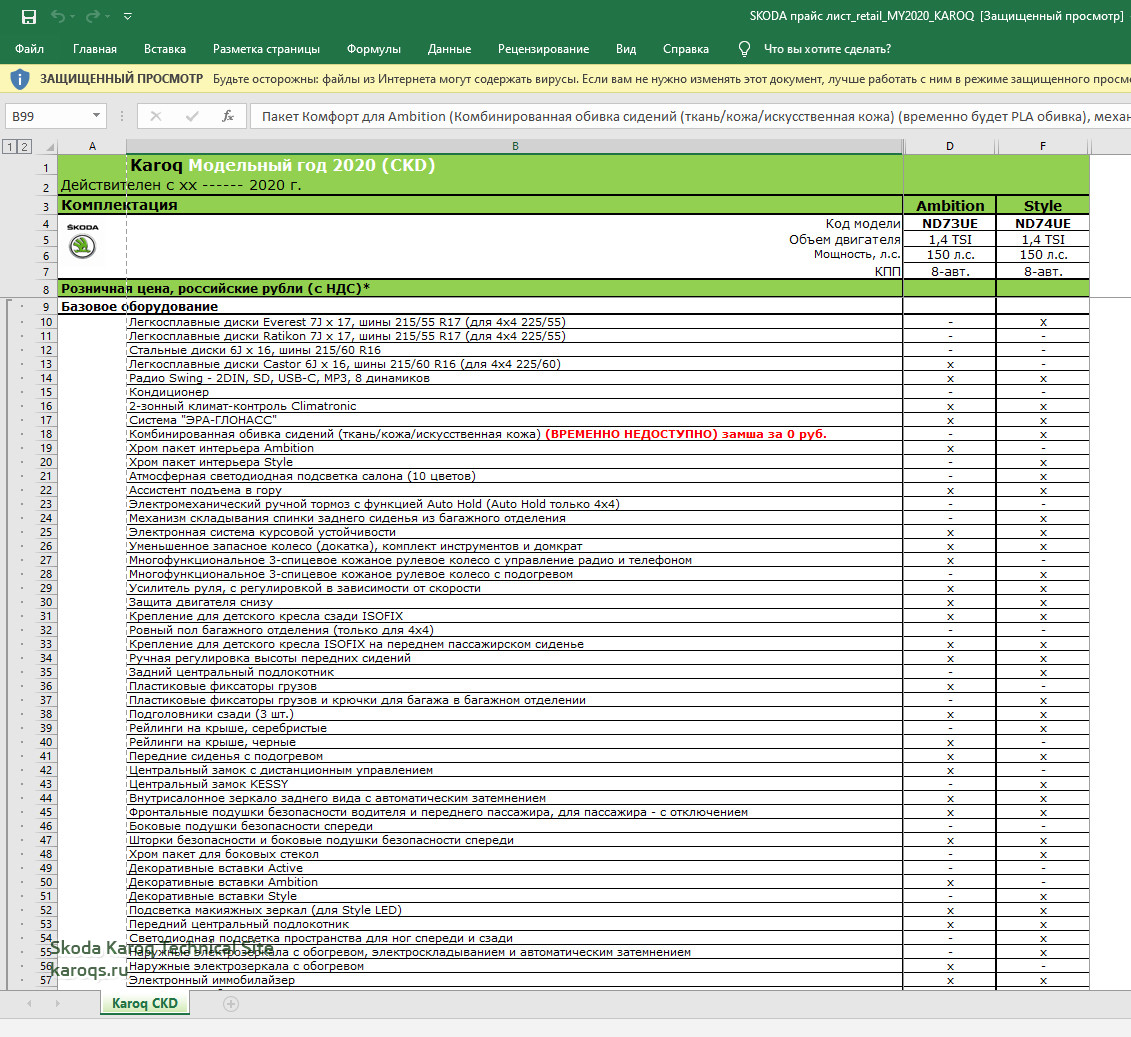
Task: Click the Redo arrow icon
Action: point(93,17)
